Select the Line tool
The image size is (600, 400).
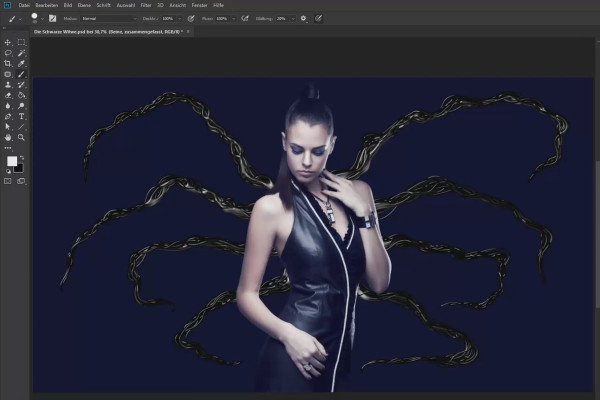pos(21,127)
